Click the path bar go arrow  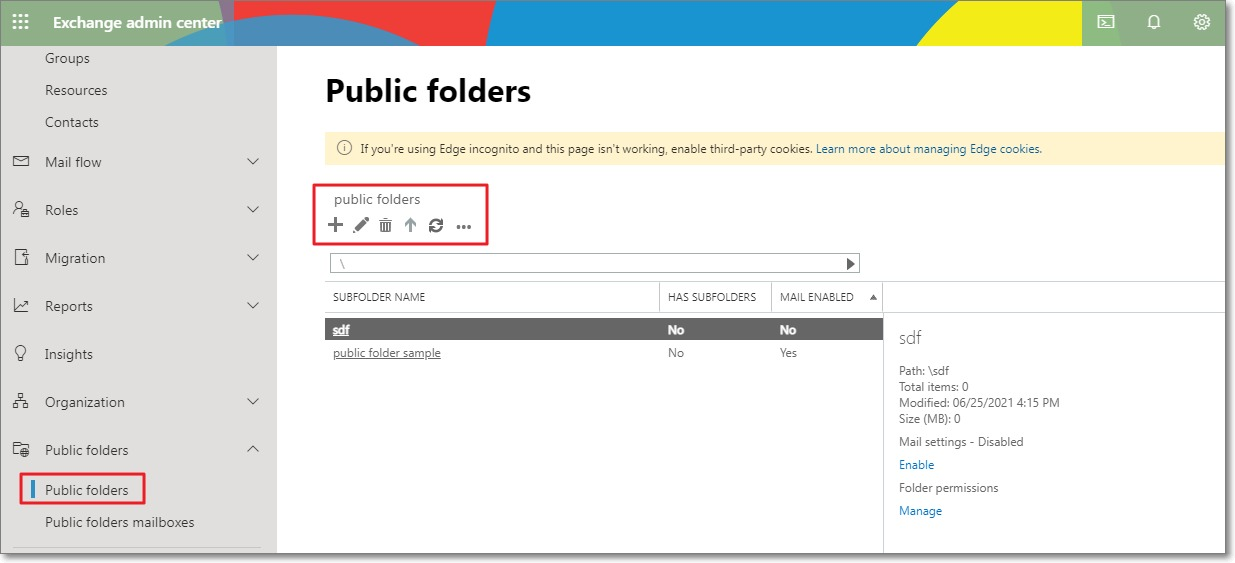click(851, 264)
